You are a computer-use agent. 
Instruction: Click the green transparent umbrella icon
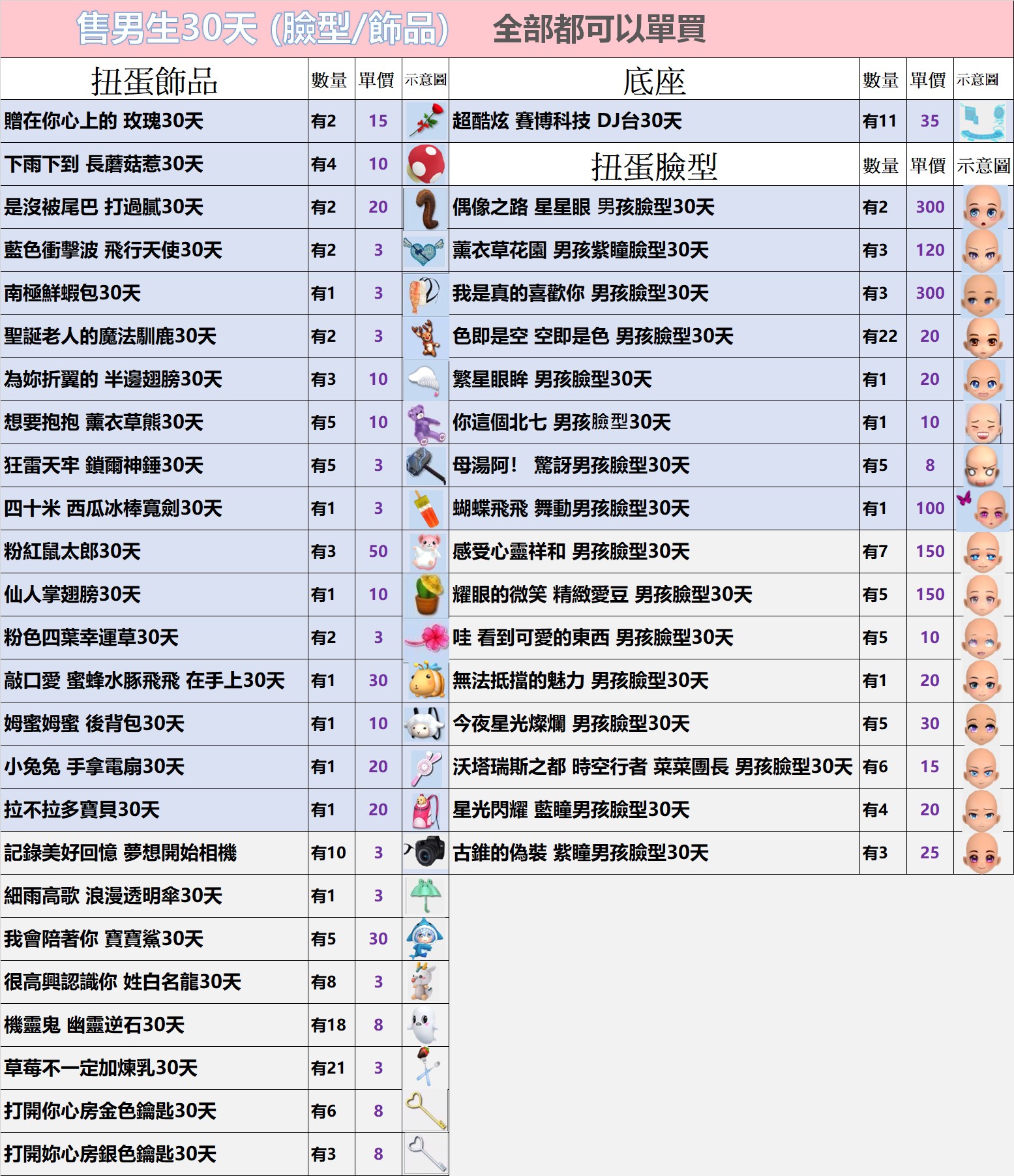[425, 895]
